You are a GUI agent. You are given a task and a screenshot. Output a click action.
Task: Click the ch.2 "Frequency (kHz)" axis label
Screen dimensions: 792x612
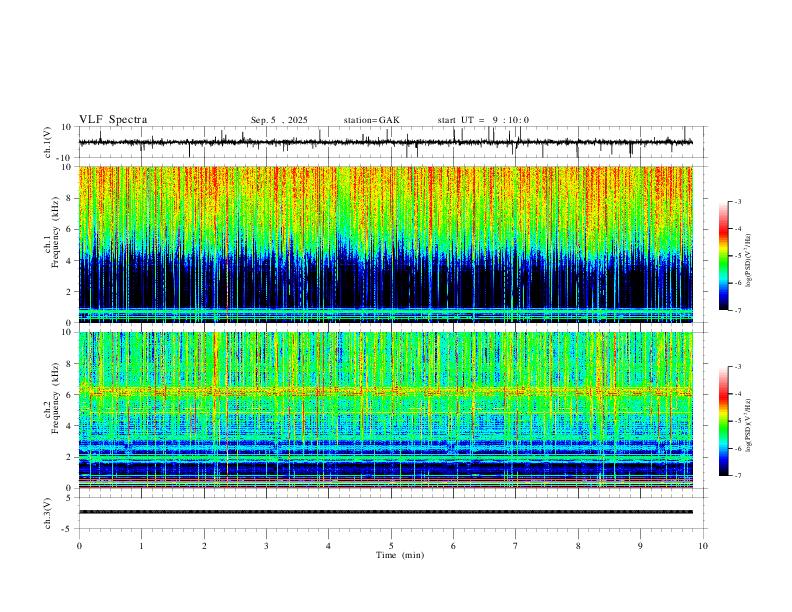55,397
